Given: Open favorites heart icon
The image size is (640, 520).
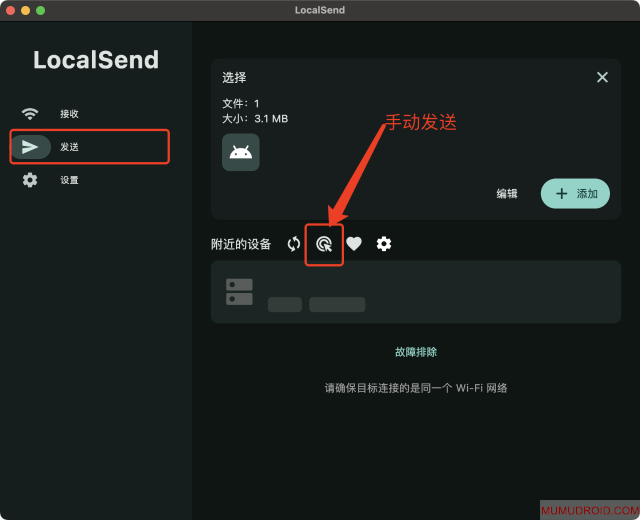Looking at the screenshot, I should 354,244.
